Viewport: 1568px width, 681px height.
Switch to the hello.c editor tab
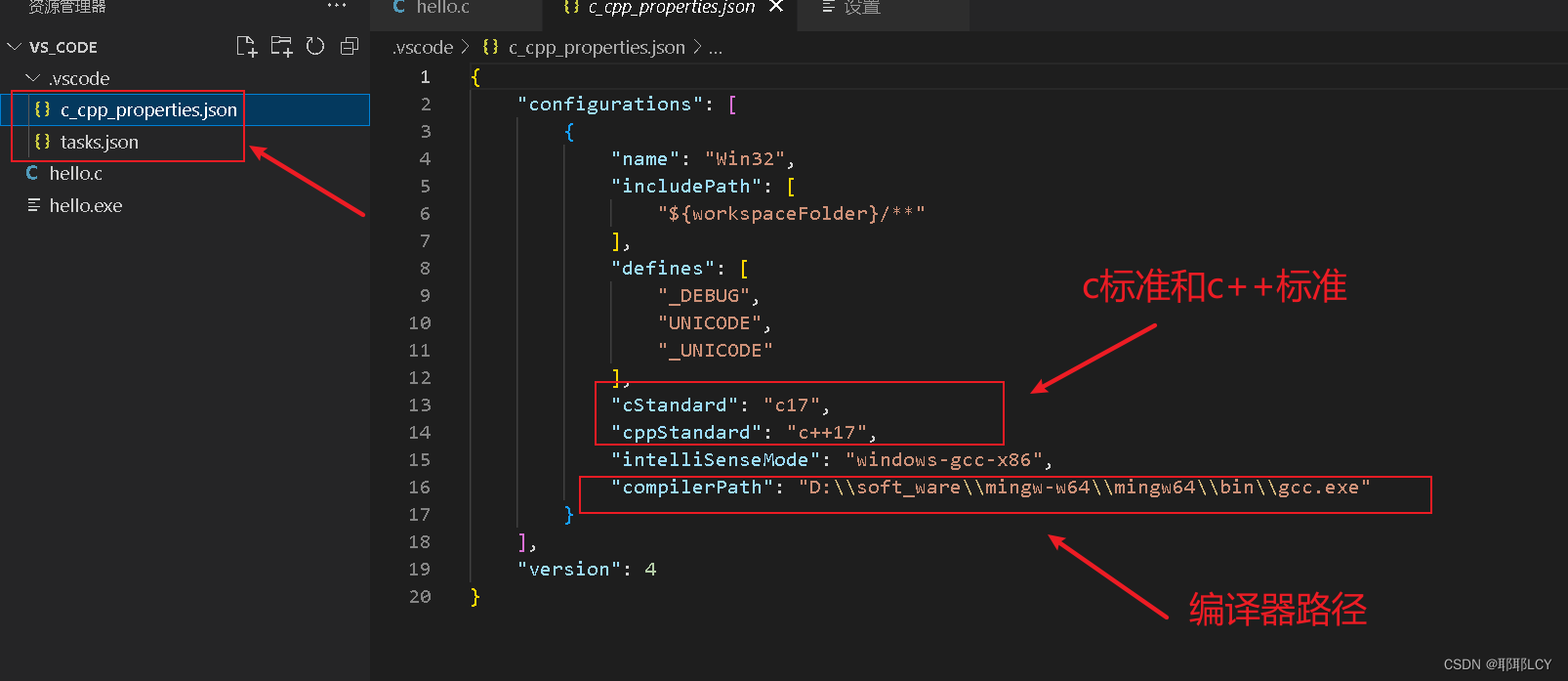(442, 8)
